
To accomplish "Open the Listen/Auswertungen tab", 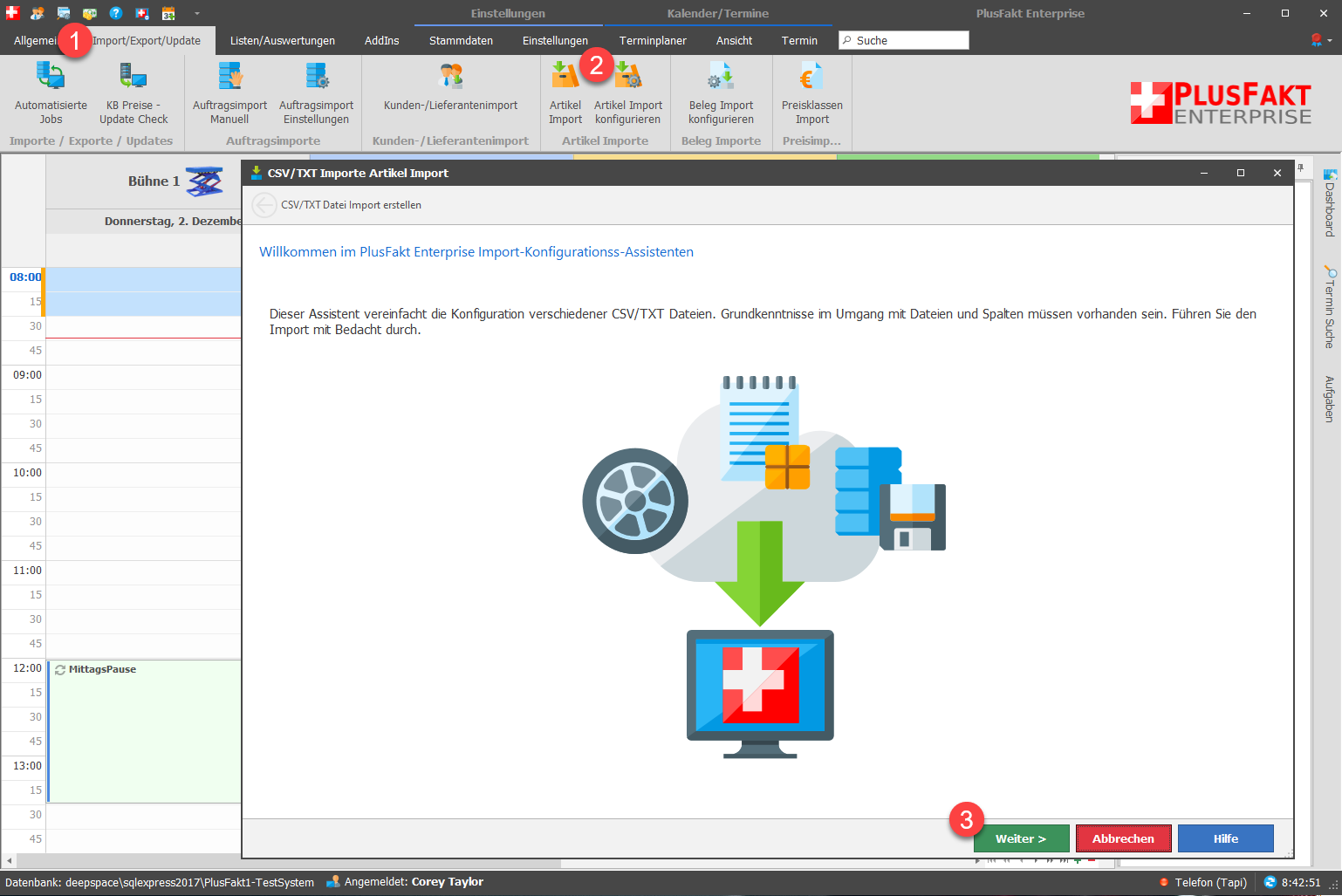I will pyautogui.click(x=283, y=41).
